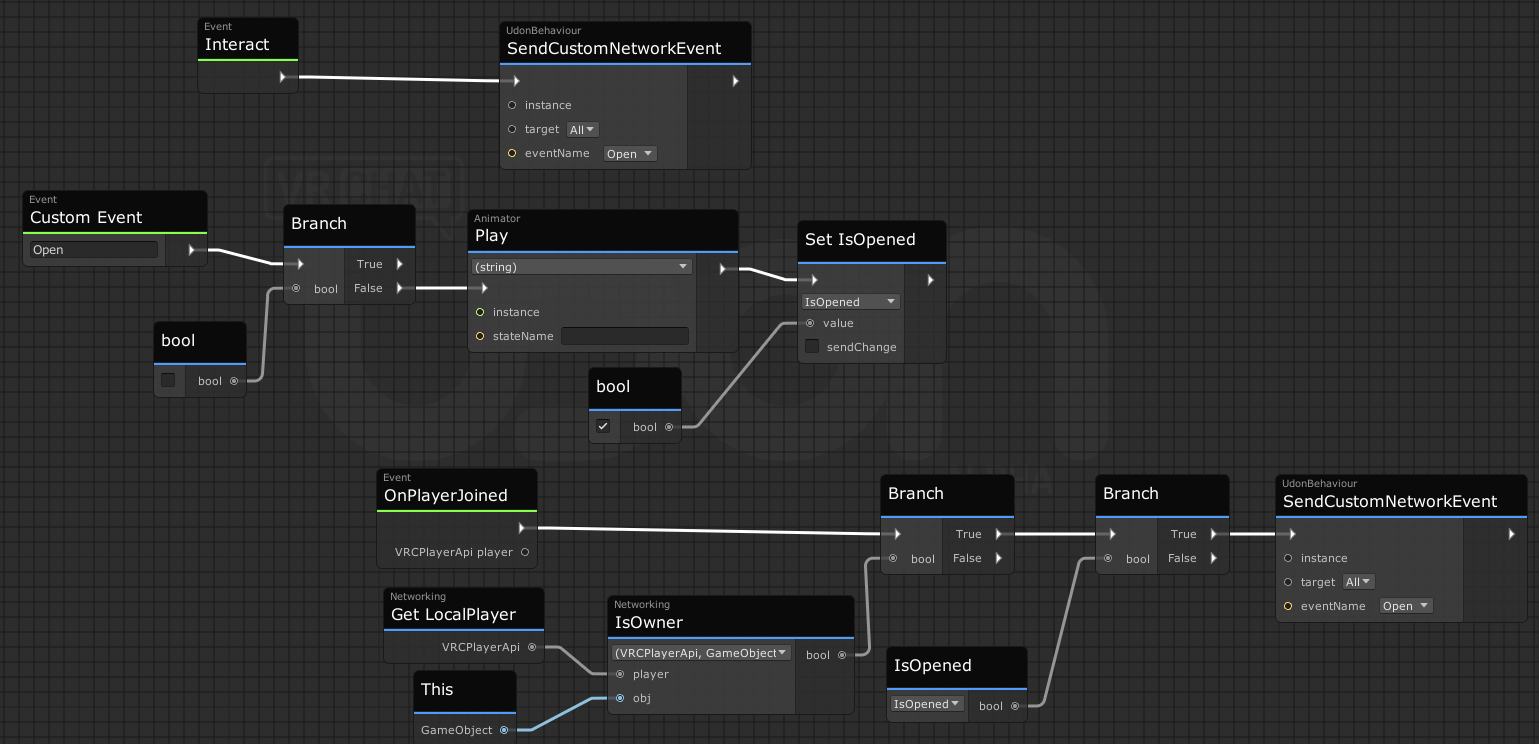This screenshot has width=1539, height=744.
Task: Click True output arrow on Branch fed by IsOpened variable
Action: coord(1213,534)
